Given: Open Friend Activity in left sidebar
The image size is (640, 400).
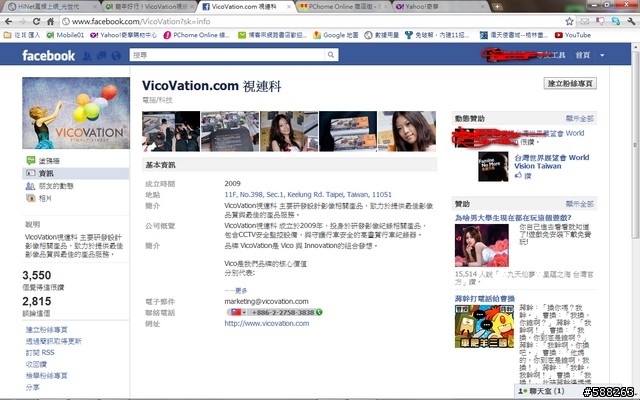Looking at the screenshot, I should click(49, 186).
